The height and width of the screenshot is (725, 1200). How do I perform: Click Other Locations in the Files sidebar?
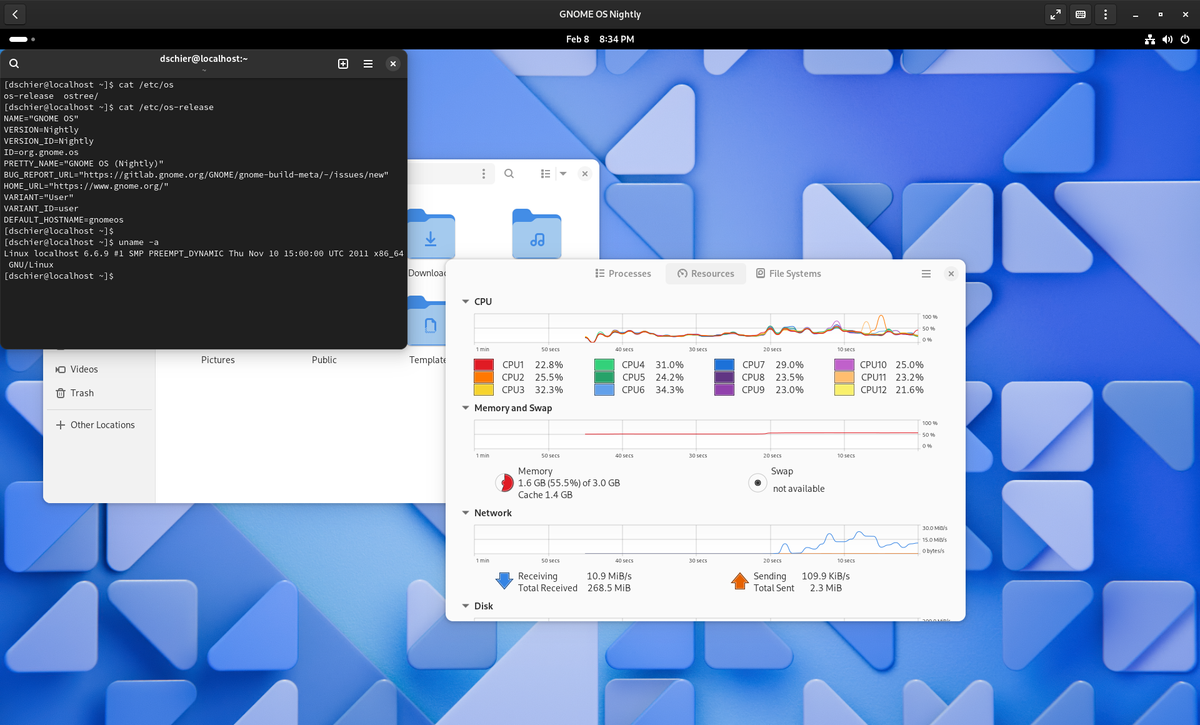[x=99, y=424]
